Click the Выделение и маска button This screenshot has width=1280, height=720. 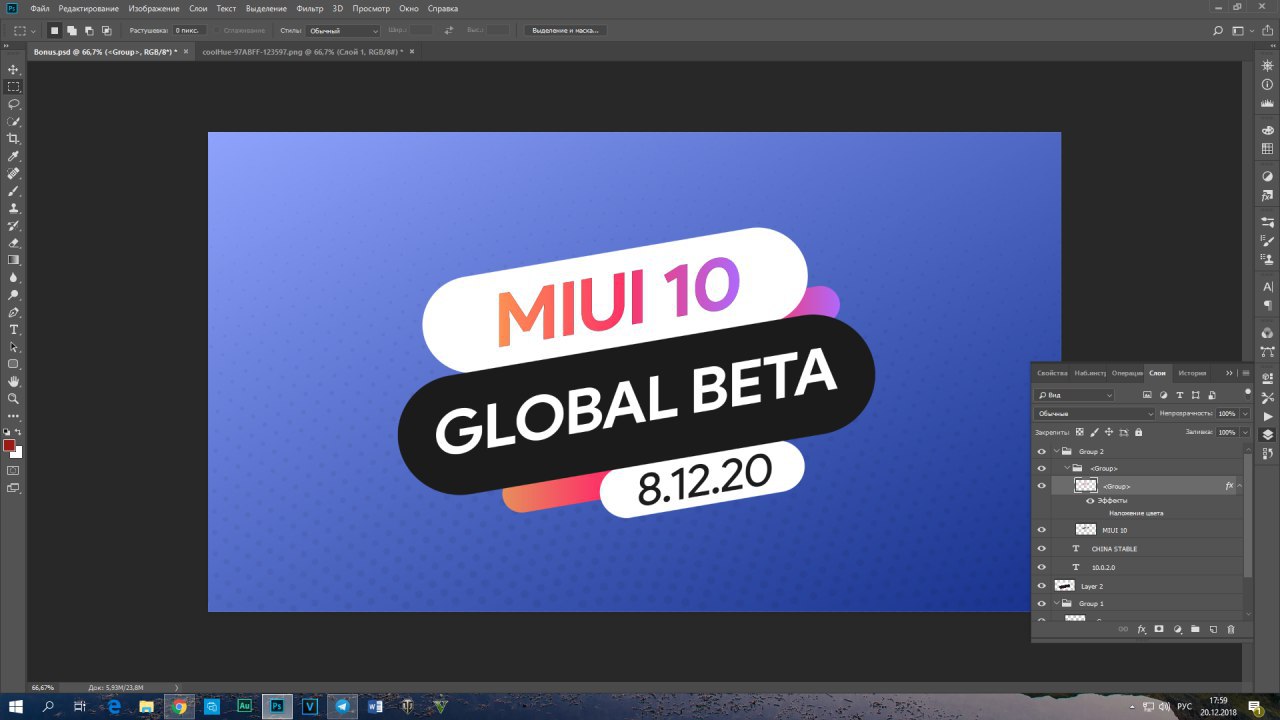(x=566, y=31)
